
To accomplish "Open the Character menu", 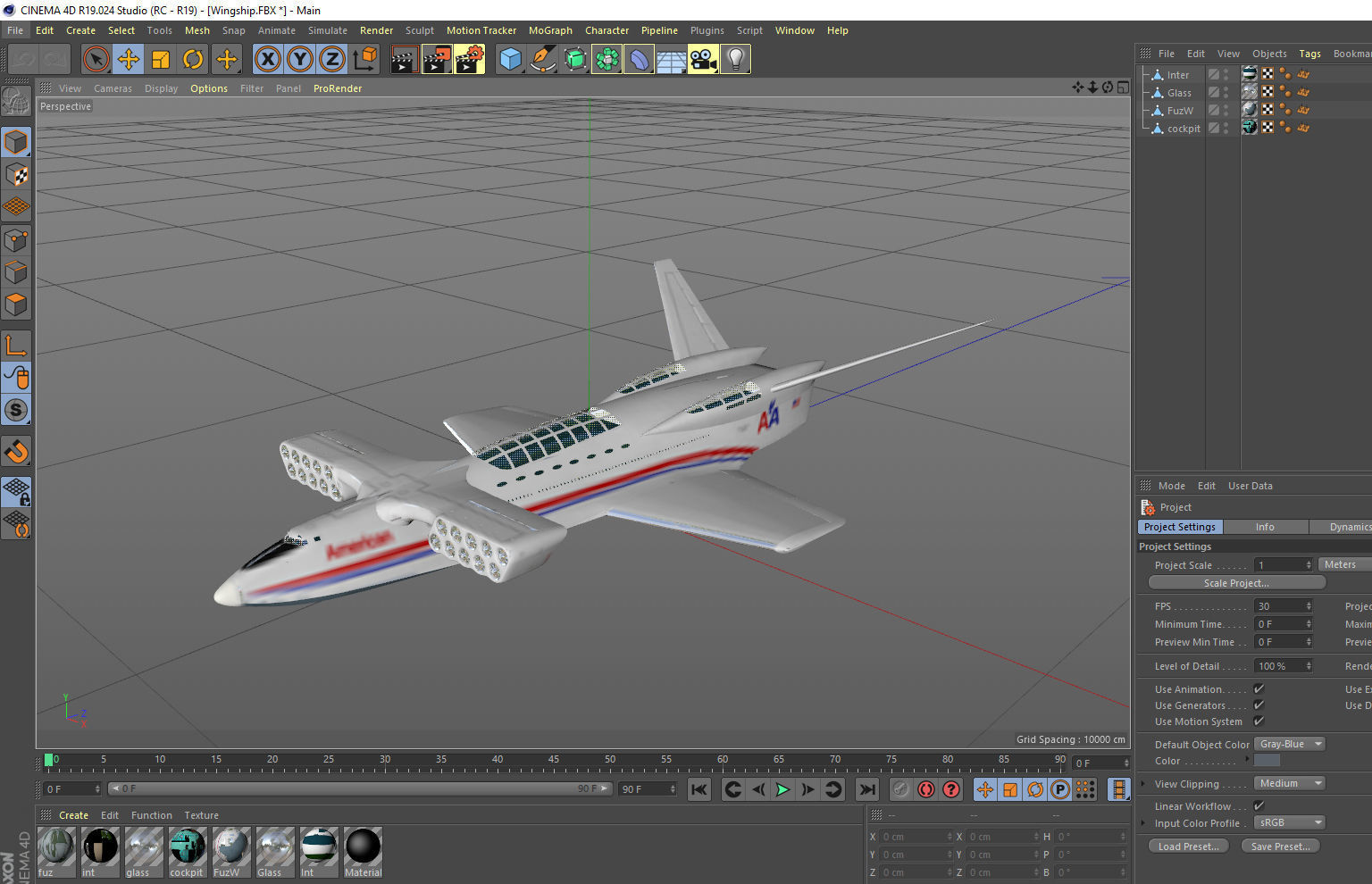I will pyautogui.click(x=607, y=30).
